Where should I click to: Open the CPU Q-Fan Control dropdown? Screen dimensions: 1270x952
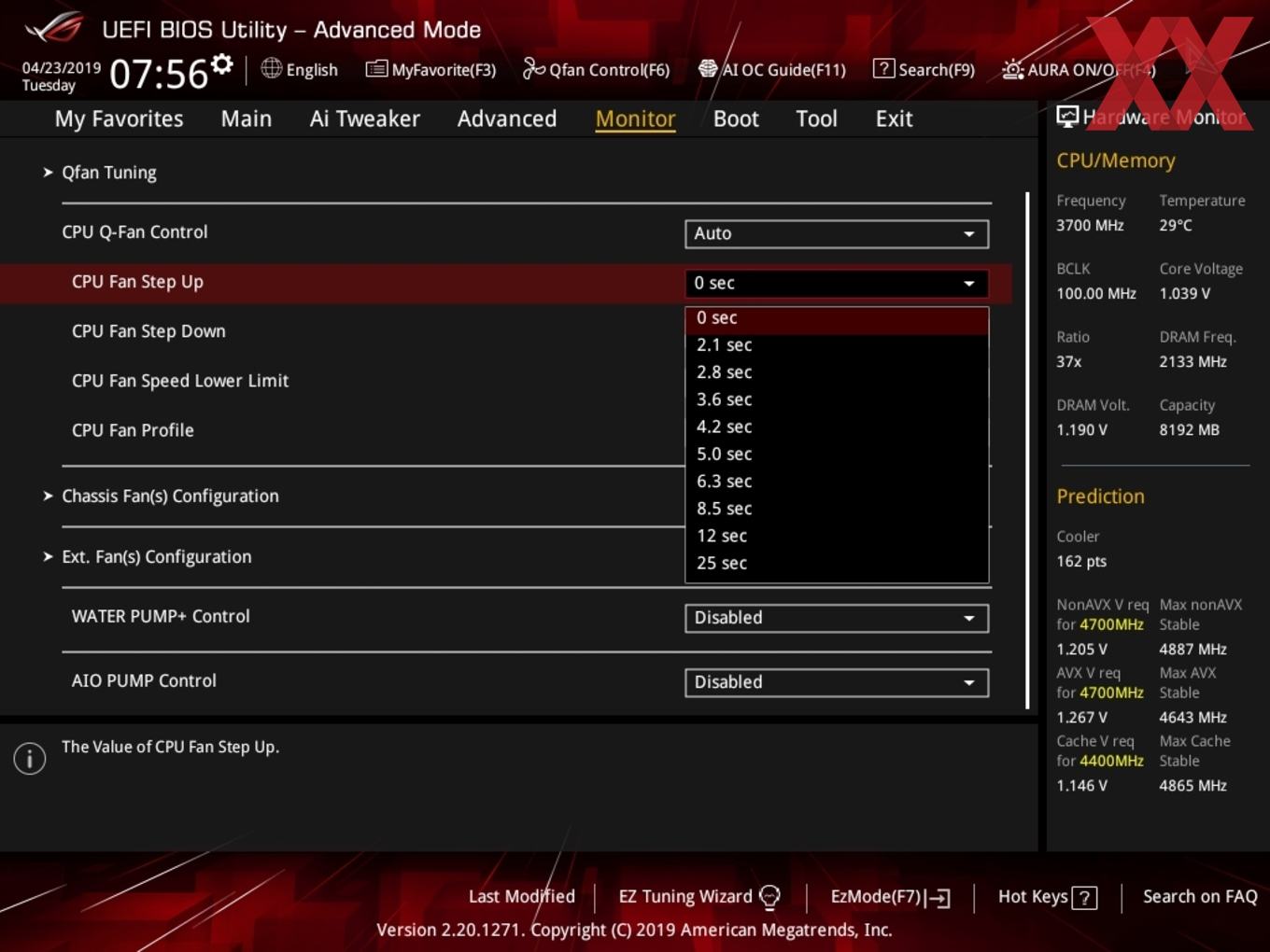(837, 233)
